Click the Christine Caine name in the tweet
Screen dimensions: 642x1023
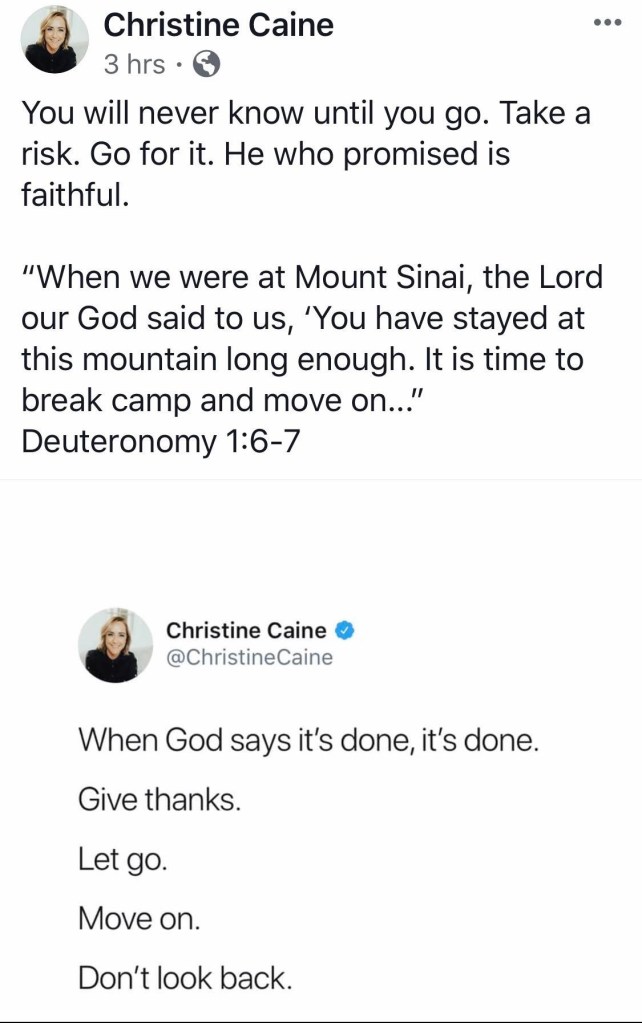click(246, 630)
